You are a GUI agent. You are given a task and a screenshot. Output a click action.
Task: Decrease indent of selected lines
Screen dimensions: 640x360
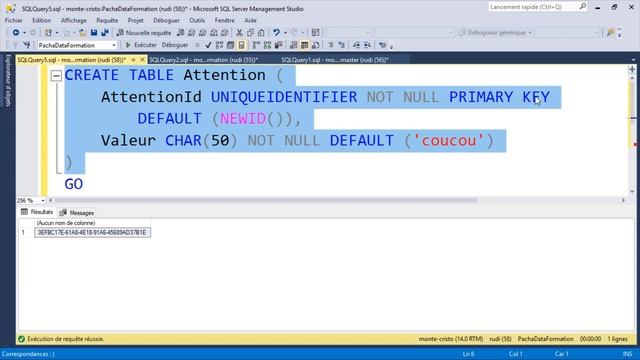point(356,45)
